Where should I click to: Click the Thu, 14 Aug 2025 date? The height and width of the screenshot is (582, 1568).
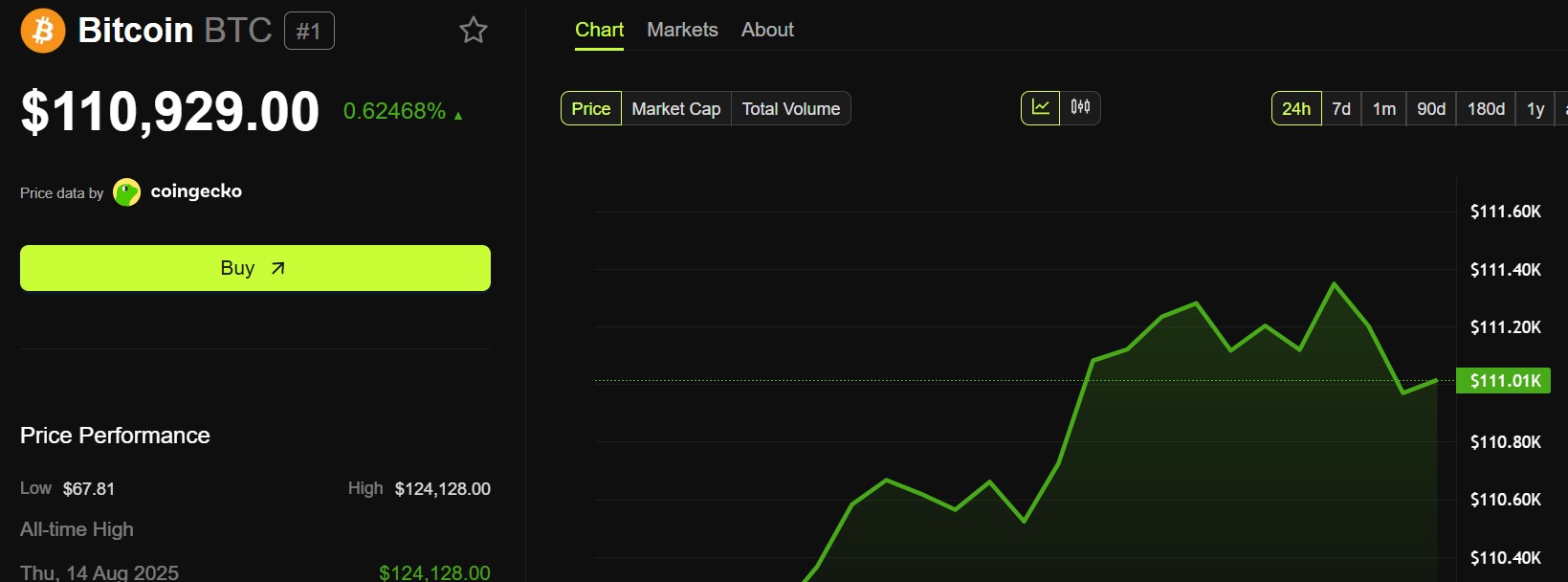[x=99, y=572]
